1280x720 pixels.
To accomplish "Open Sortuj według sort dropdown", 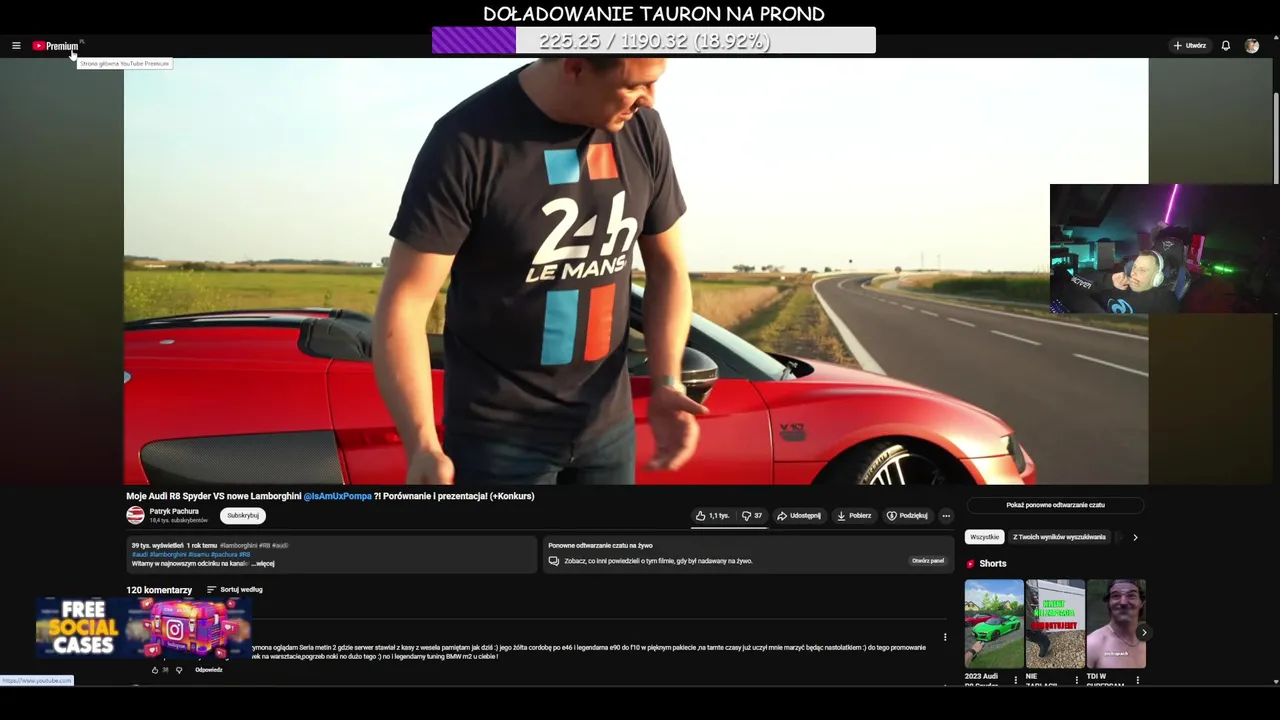I will (x=235, y=590).
